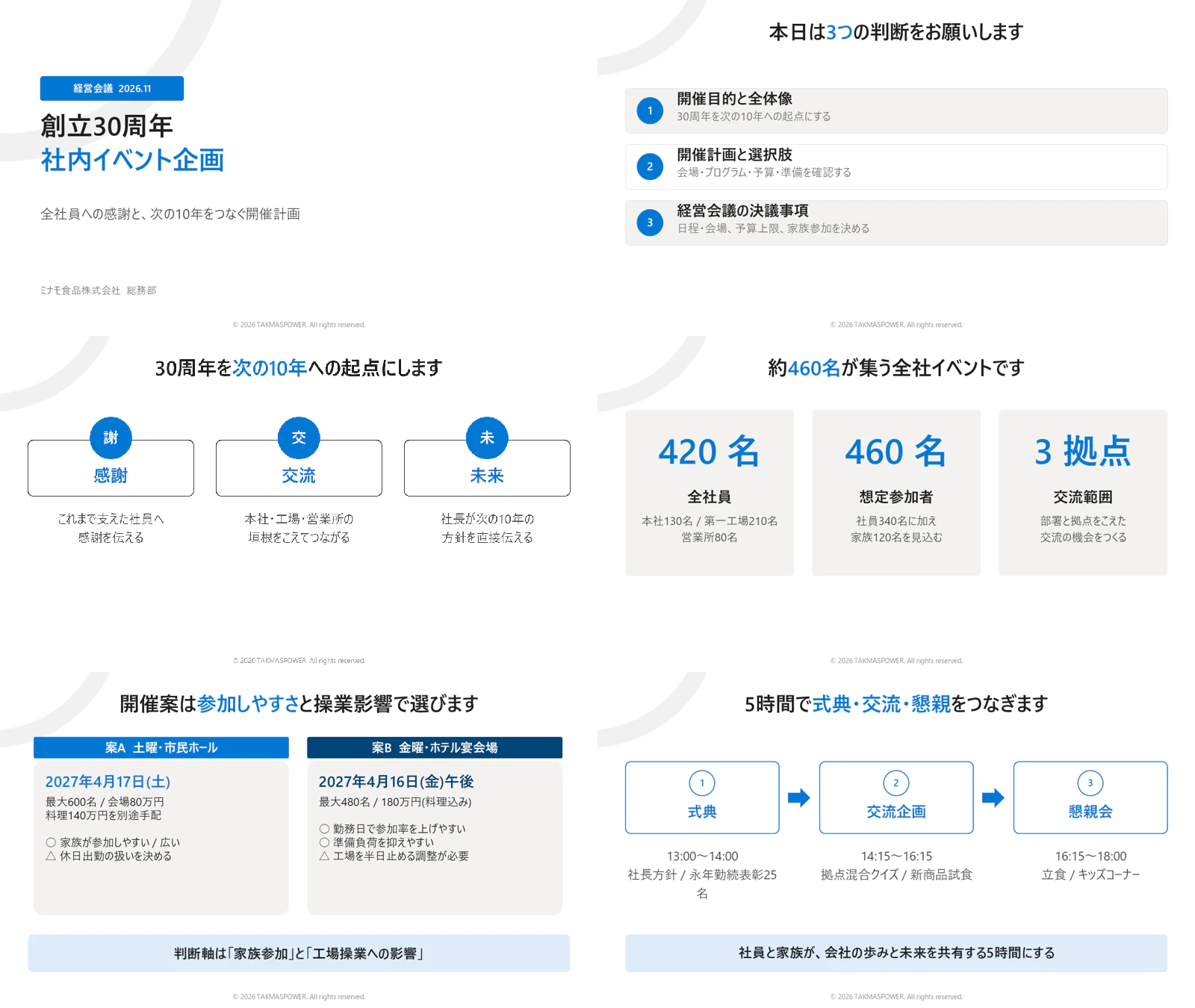Click the date 2027年4月17日(土)
The image size is (1195, 1008).
[x=108, y=782]
